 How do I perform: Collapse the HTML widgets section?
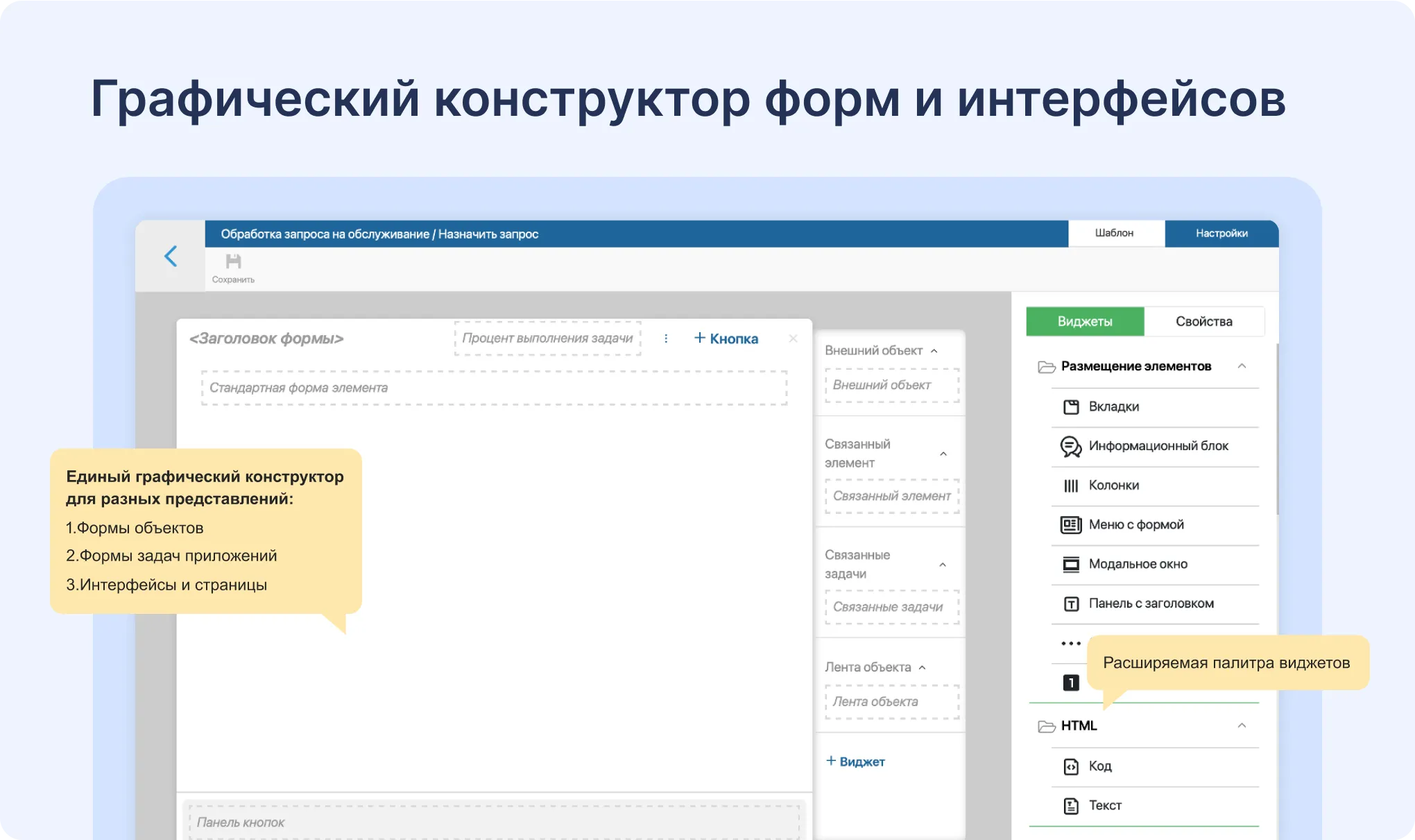(x=1242, y=726)
